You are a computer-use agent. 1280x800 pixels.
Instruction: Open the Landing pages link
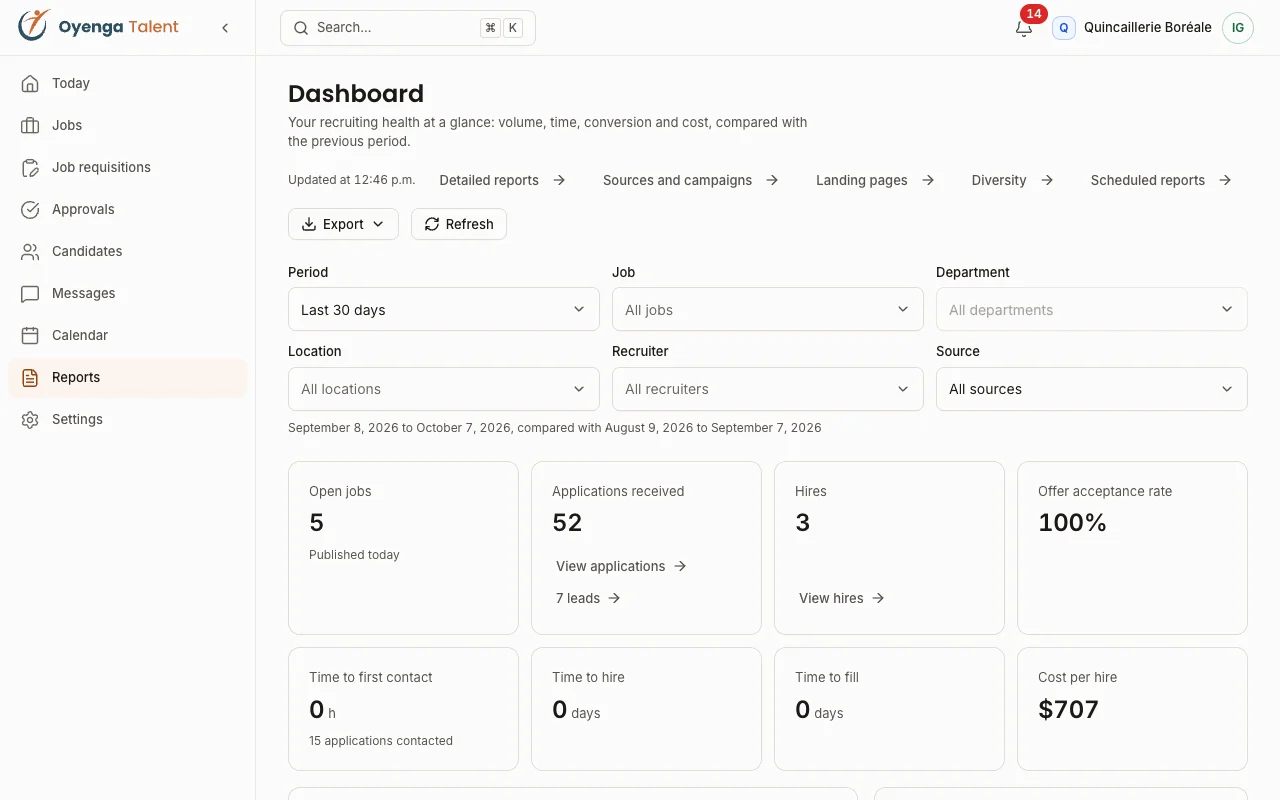pyautogui.click(x=875, y=180)
